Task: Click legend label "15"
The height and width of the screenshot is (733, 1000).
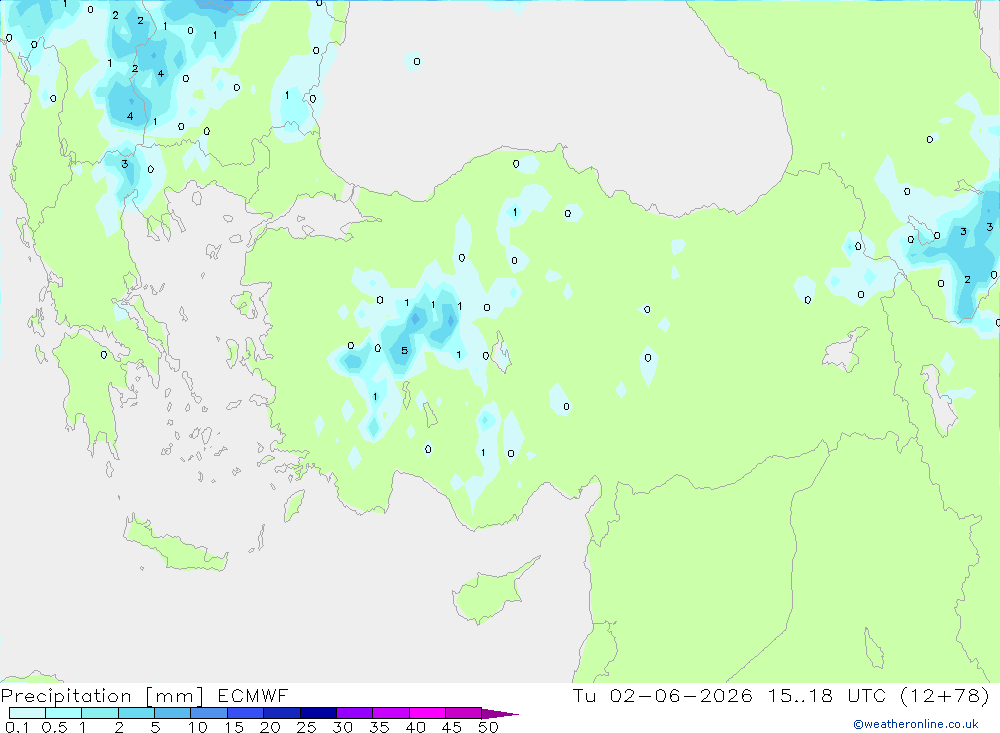Action: click(x=234, y=727)
